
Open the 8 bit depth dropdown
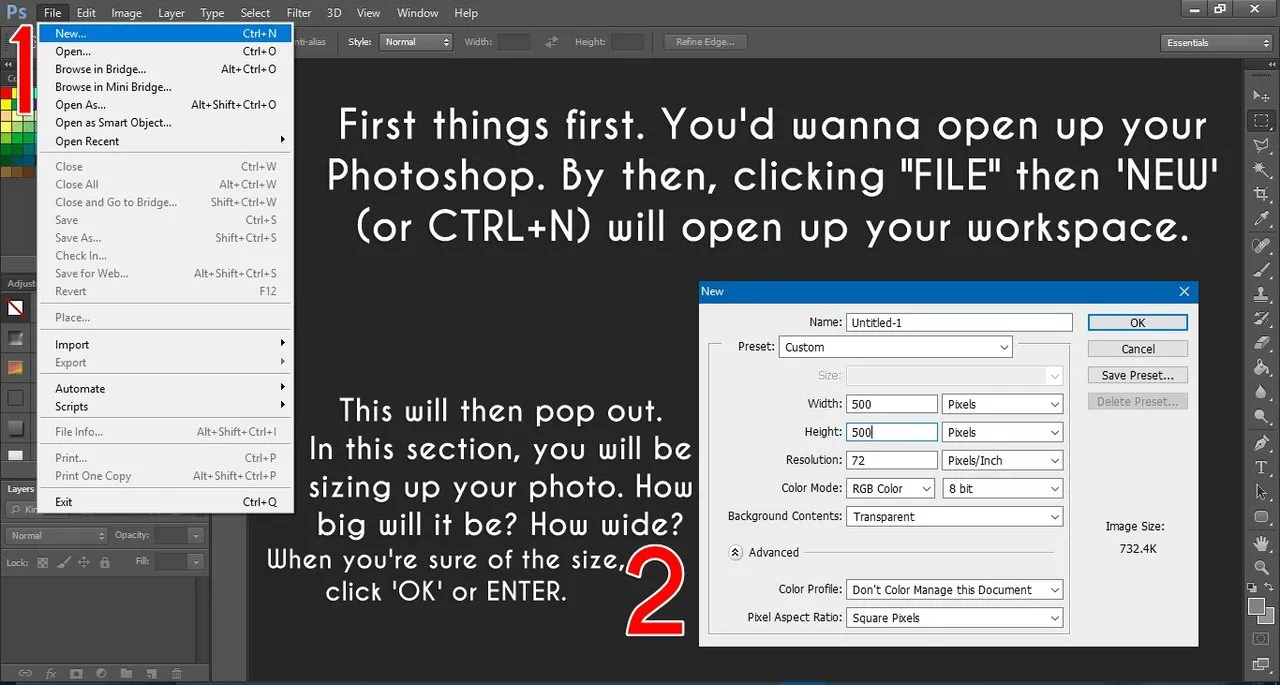[1002, 488]
